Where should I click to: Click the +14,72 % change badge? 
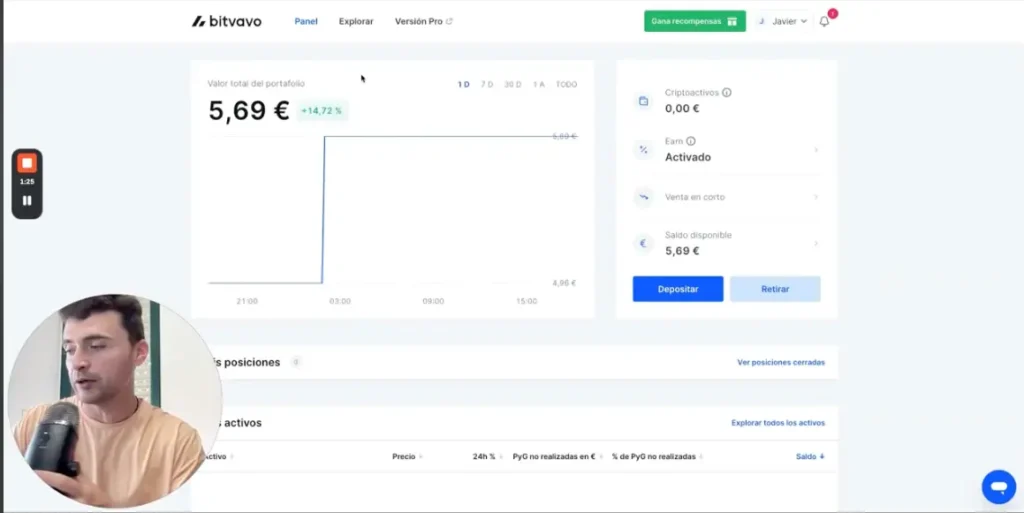322,111
